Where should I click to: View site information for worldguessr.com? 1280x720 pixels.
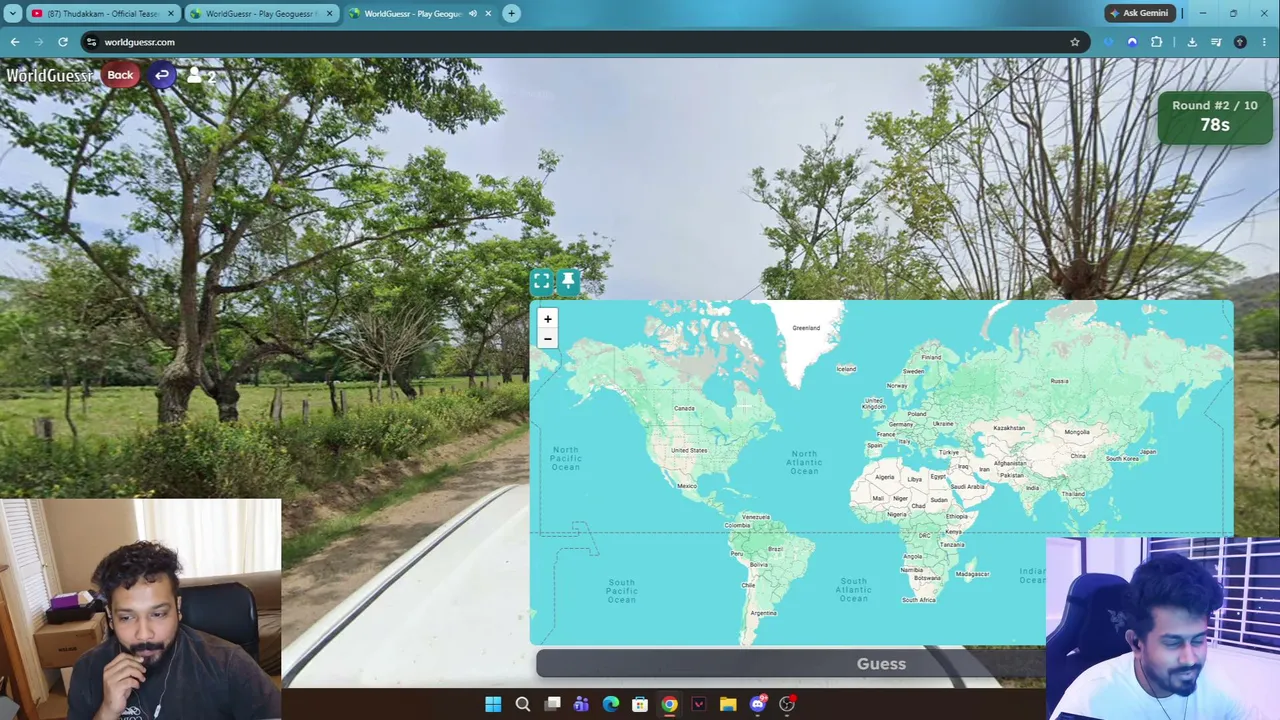tap(91, 42)
